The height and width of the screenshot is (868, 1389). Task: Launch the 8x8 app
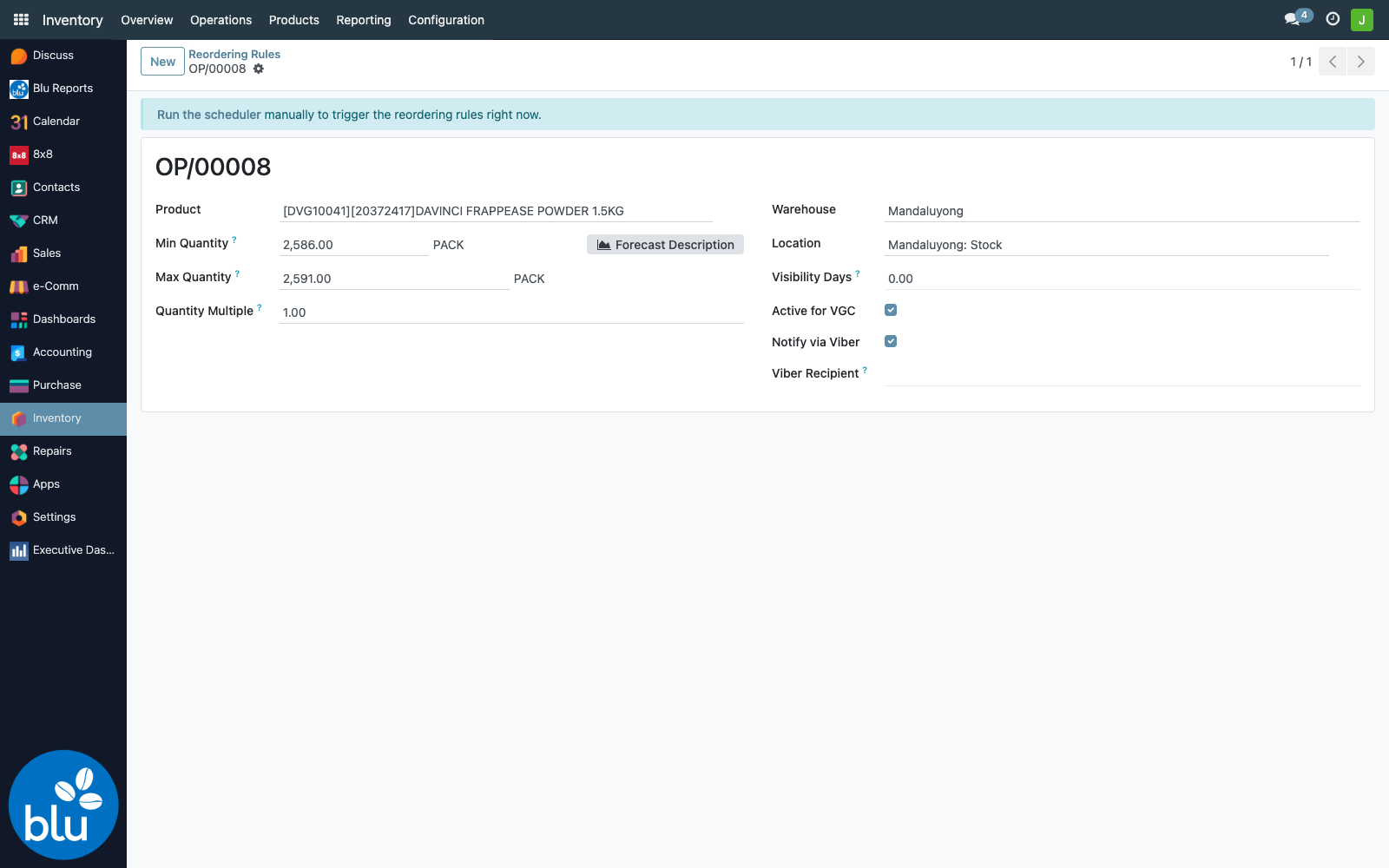coord(63,155)
